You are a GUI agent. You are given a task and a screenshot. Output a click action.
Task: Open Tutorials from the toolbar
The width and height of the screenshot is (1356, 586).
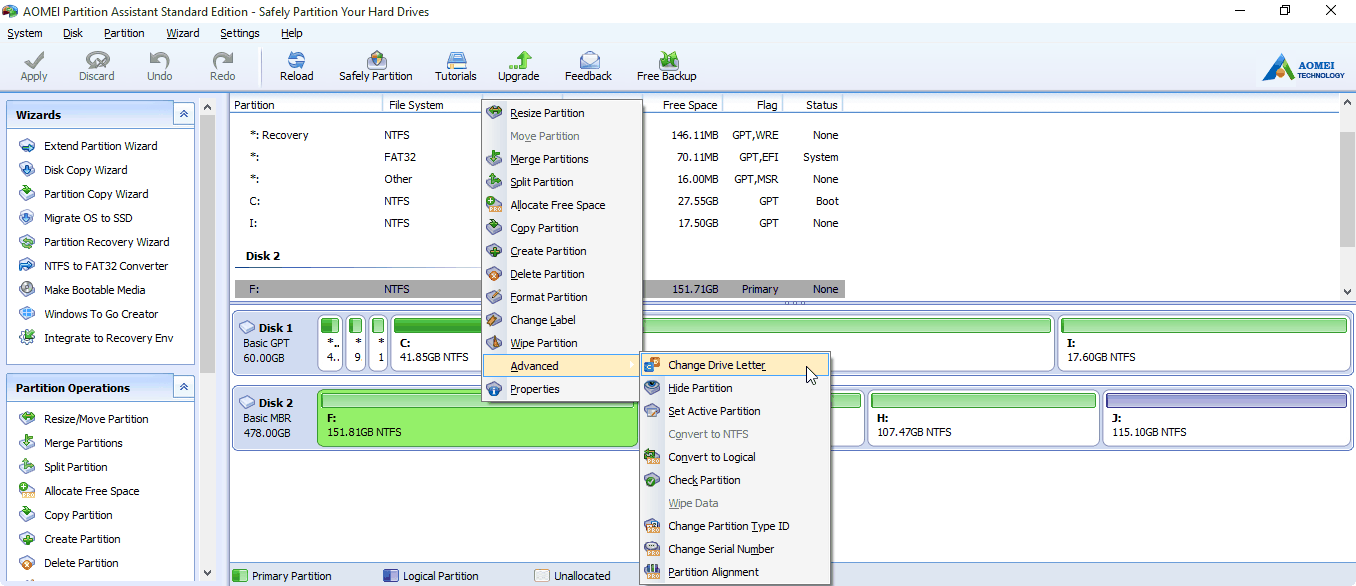click(456, 66)
